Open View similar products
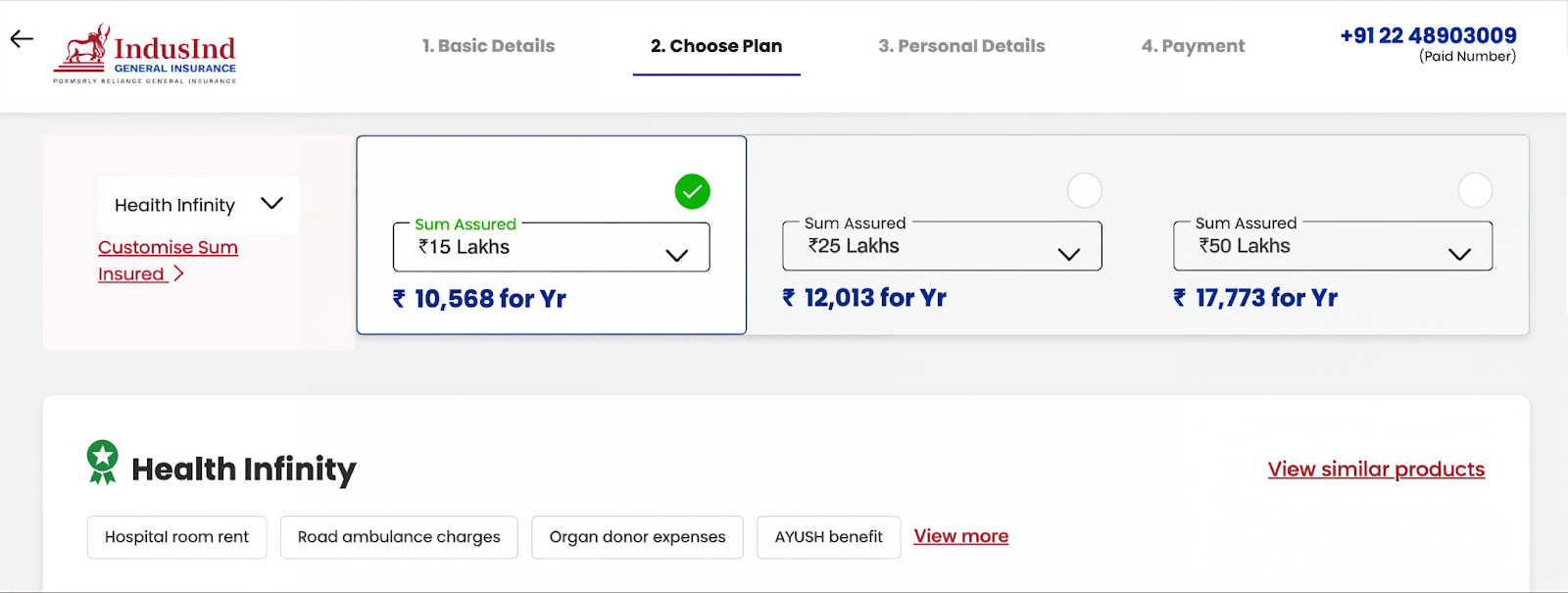The width and height of the screenshot is (1568, 593). point(1375,469)
